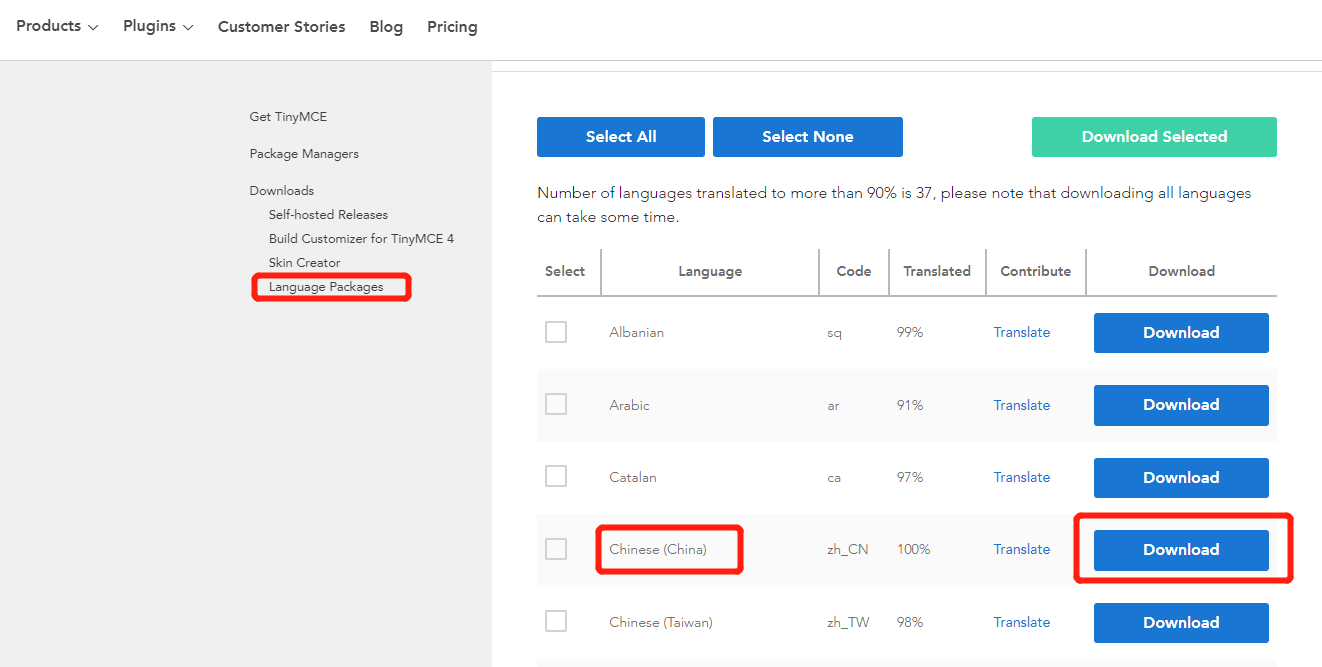This screenshot has height=667, width=1322.
Task: Select the Chinese (Taiwan) checkbox
Action: 556,621
